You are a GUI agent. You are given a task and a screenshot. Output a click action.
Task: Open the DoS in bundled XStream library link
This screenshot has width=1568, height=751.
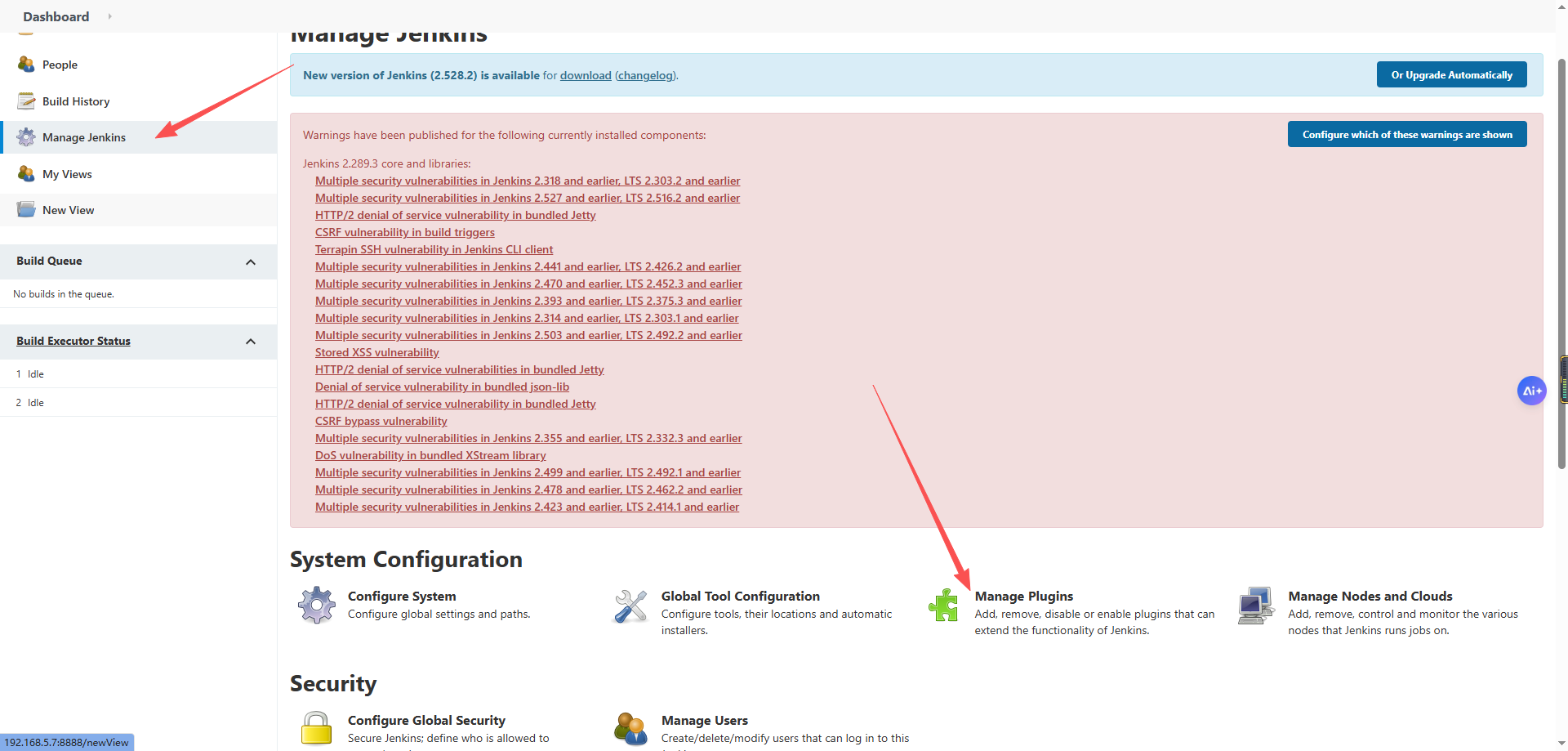(430, 455)
